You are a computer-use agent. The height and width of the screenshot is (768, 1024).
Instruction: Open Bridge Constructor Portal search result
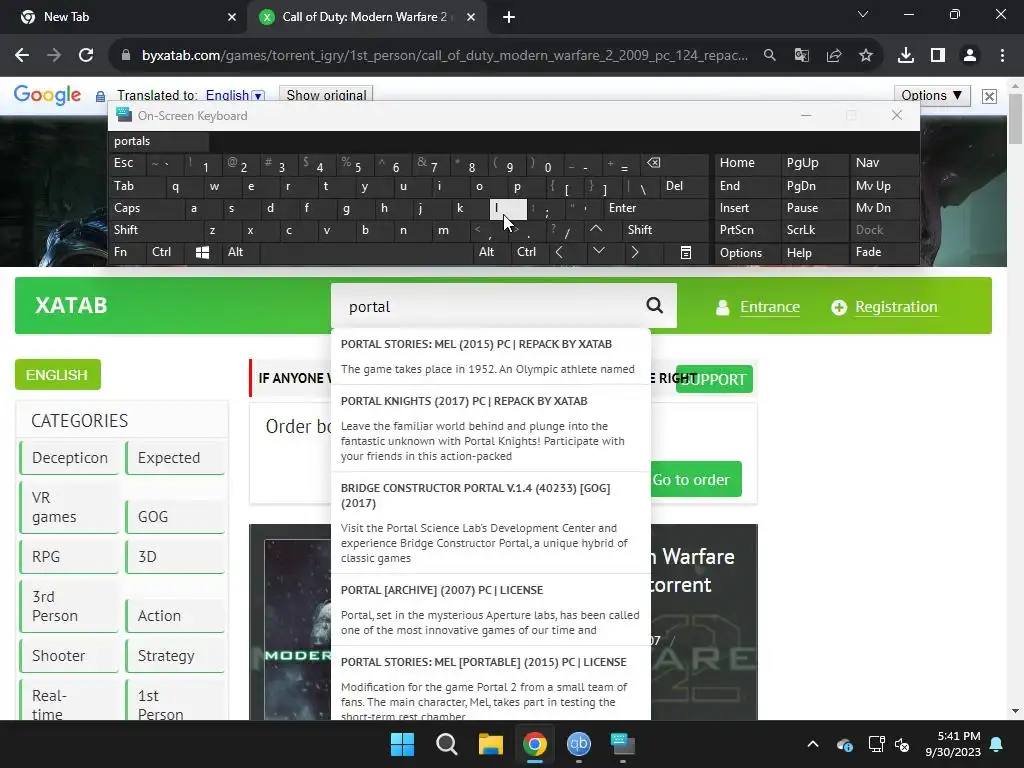490,522
